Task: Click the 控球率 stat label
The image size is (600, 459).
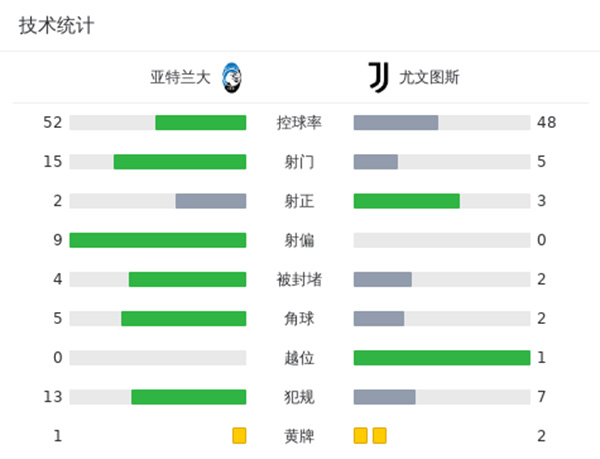Action: [x=299, y=123]
